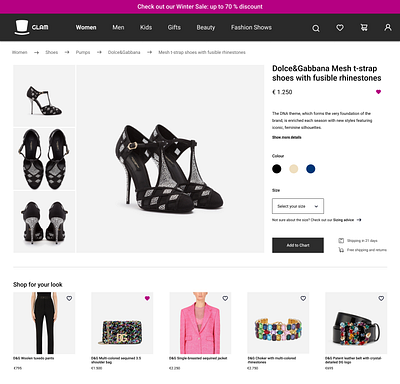Screen dimensions: 400x384
Task: Open wishlist heart icon in header
Action: tap(340, 28)
